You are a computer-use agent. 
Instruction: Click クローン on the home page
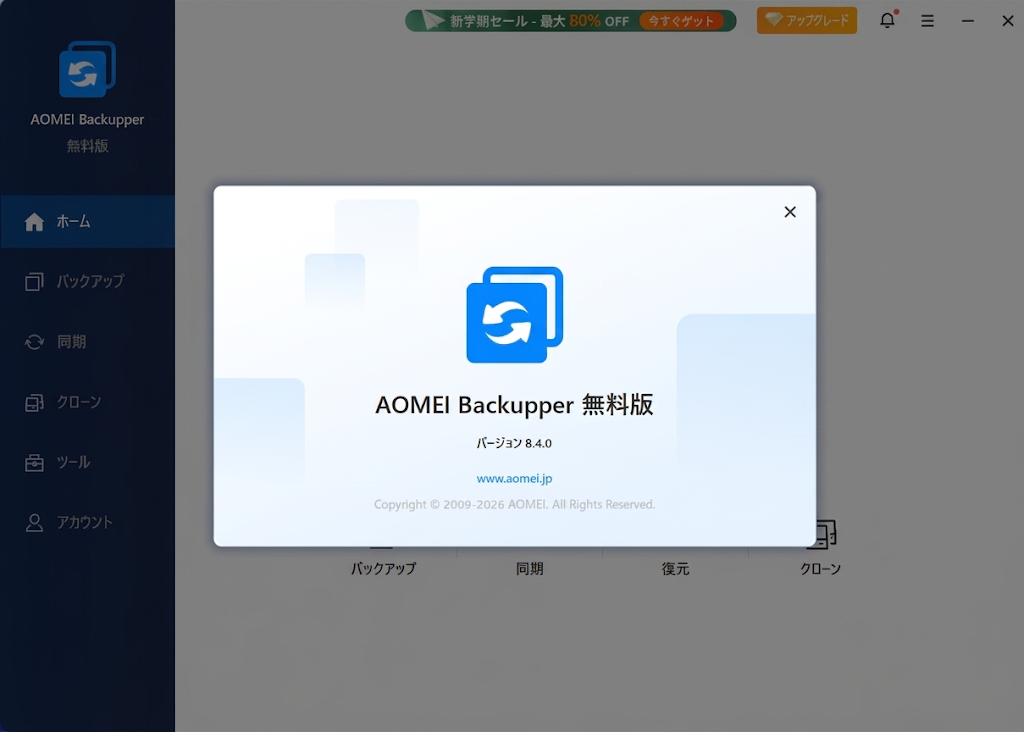pos(821,569)
